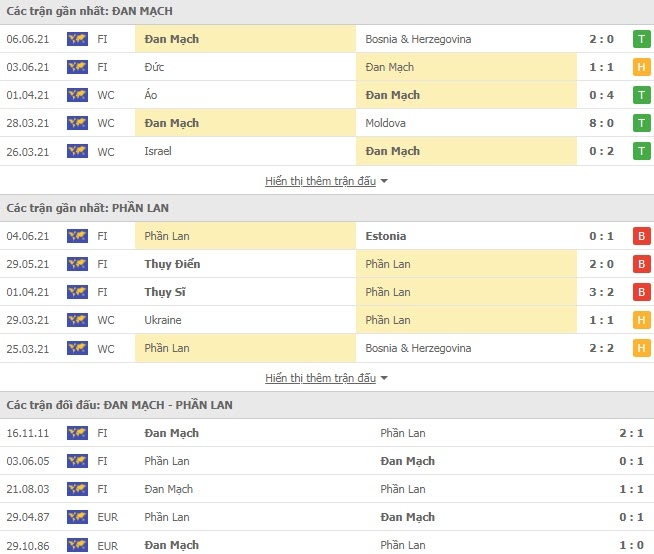654x554 pixels.
Task: Click the Các trận đối đầu section header
Action: (x=119, y=405)
